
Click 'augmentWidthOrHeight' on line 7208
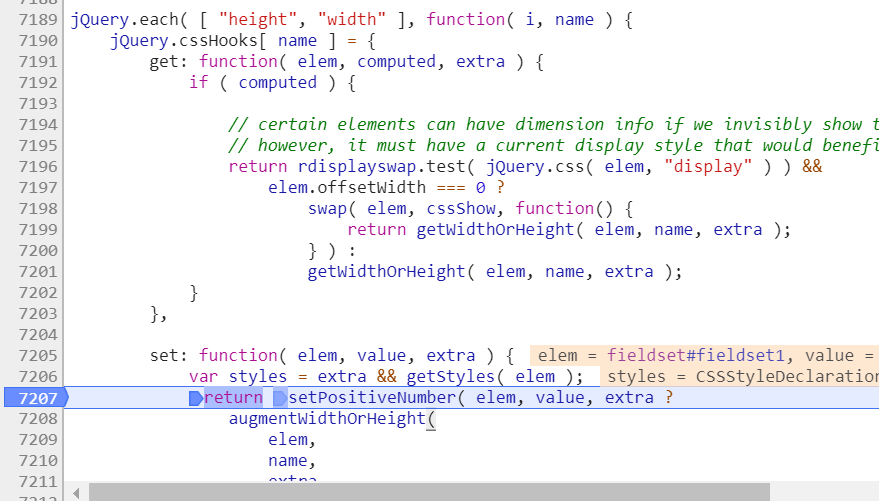(x=327, y=419)
